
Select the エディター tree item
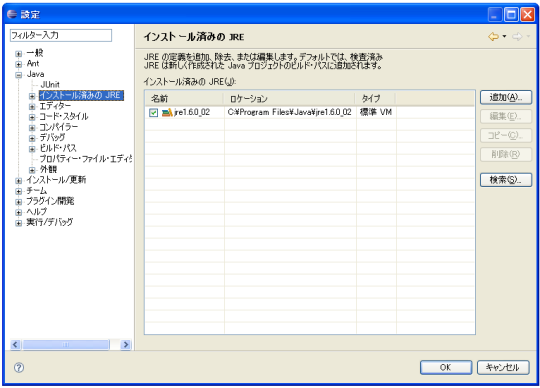(x=55, y=106)
